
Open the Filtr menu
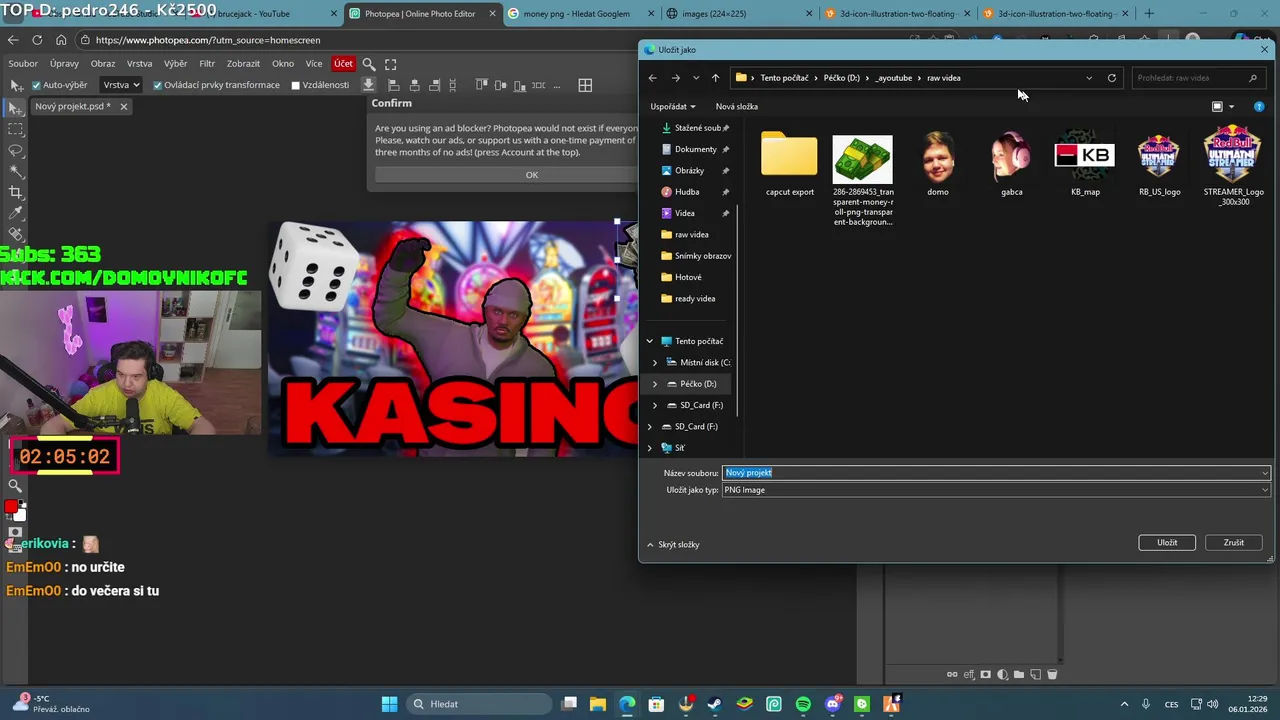tap(207, 63)
